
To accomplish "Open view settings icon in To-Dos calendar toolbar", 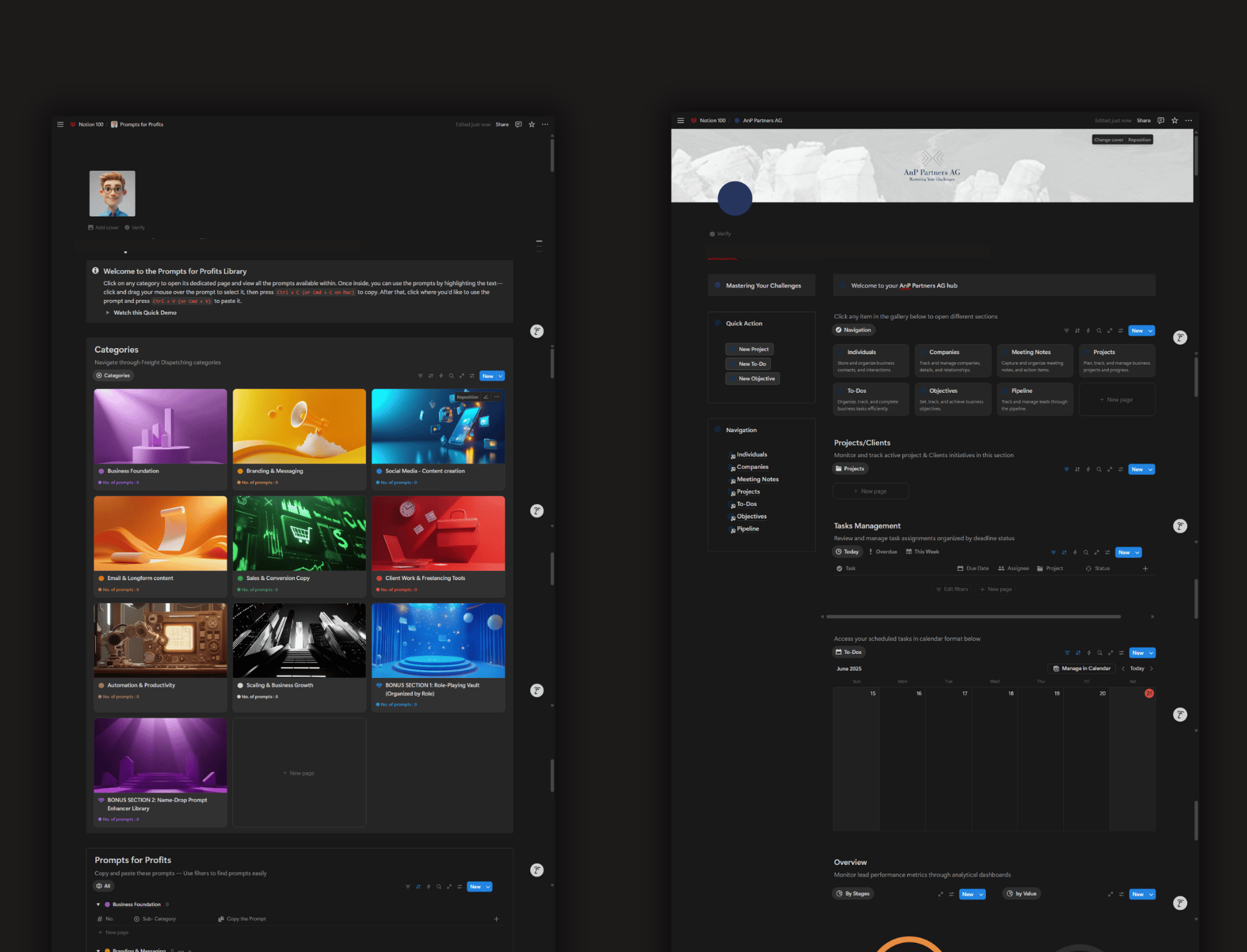I will [1121, 653].
